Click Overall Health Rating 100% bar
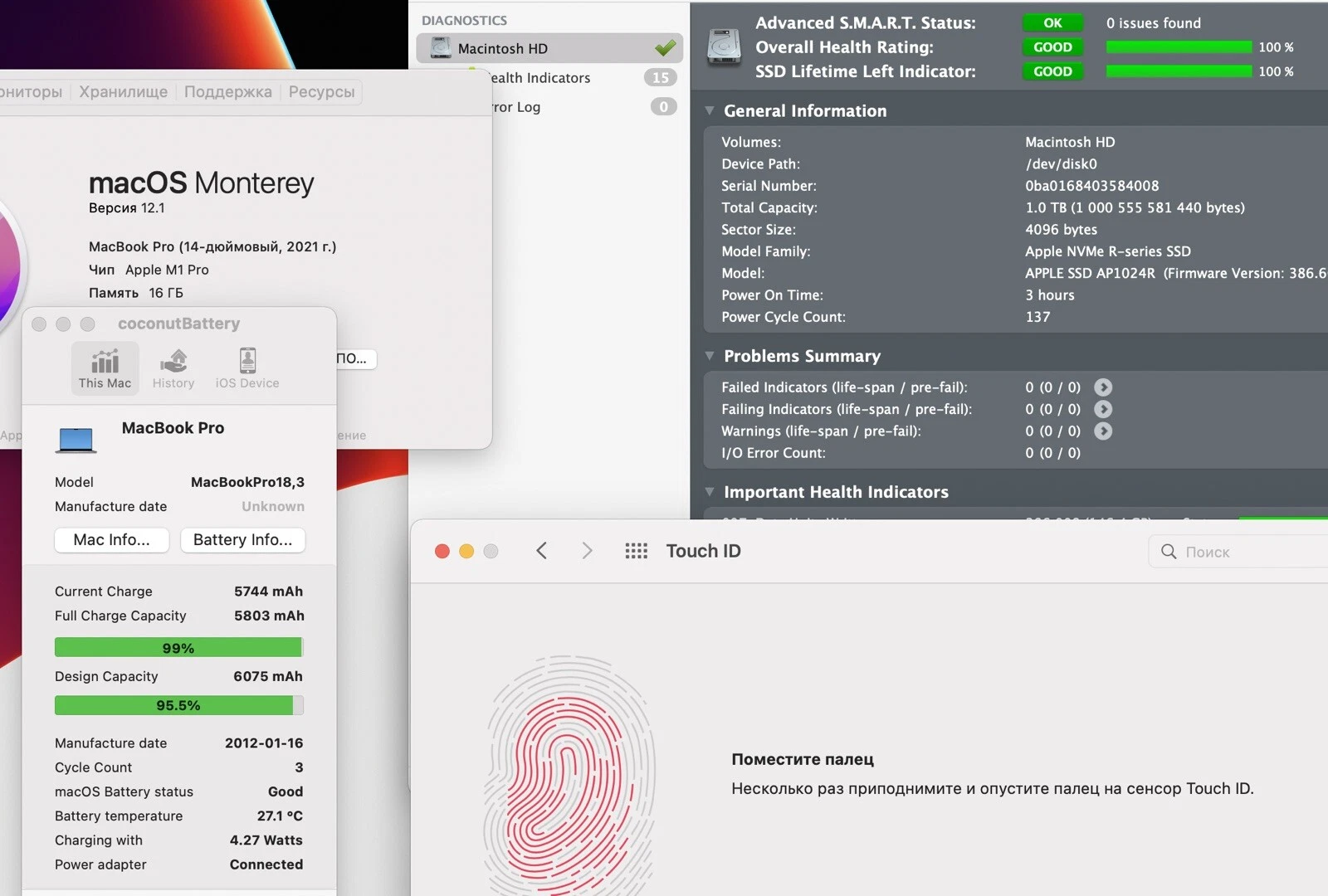Image resolution: width=1328 pixels, height=896 pixels. coord(1179,47)
